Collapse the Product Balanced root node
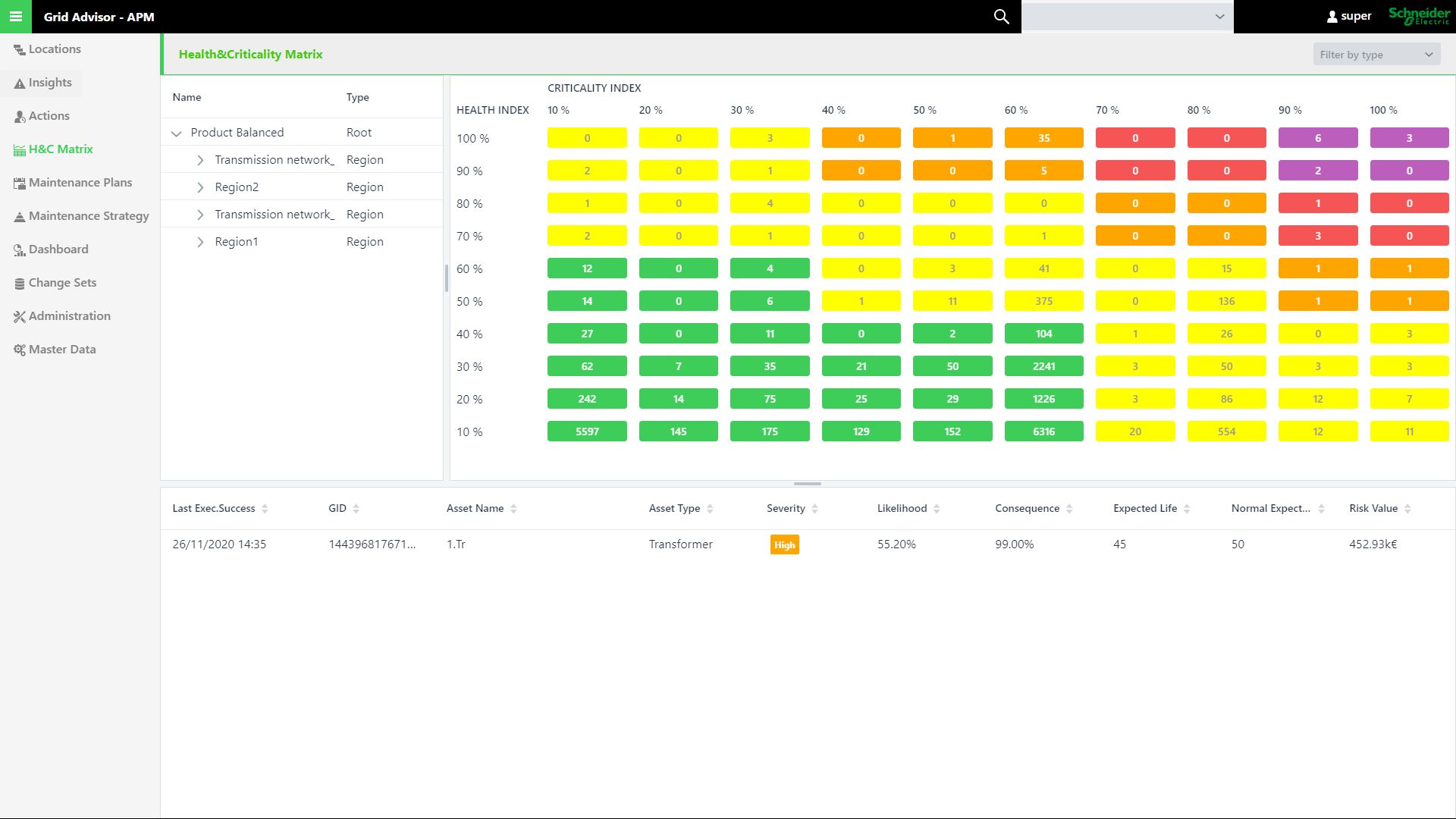The width and height of the screenshot is (1456, 819). click(176, 133)
